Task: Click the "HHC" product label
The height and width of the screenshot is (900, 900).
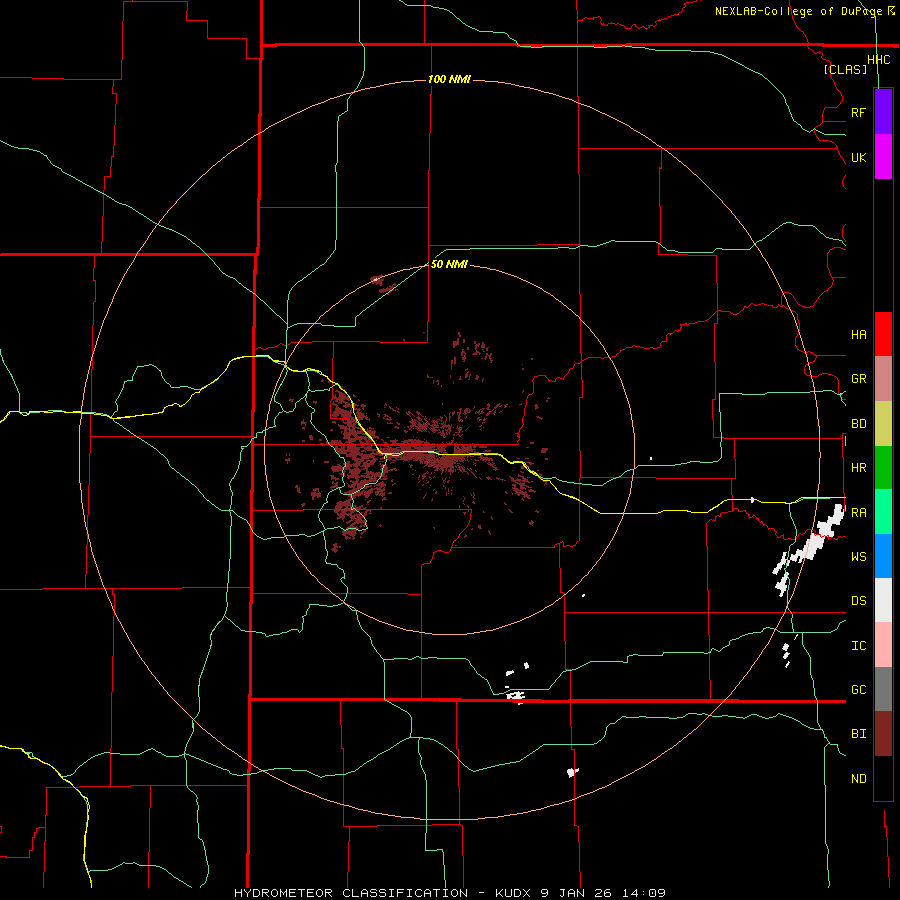Action: tap(879, 60)
